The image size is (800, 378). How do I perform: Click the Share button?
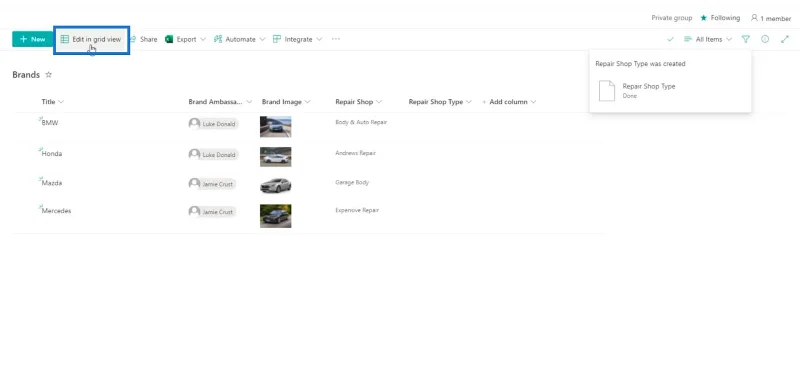pos(143,39)
